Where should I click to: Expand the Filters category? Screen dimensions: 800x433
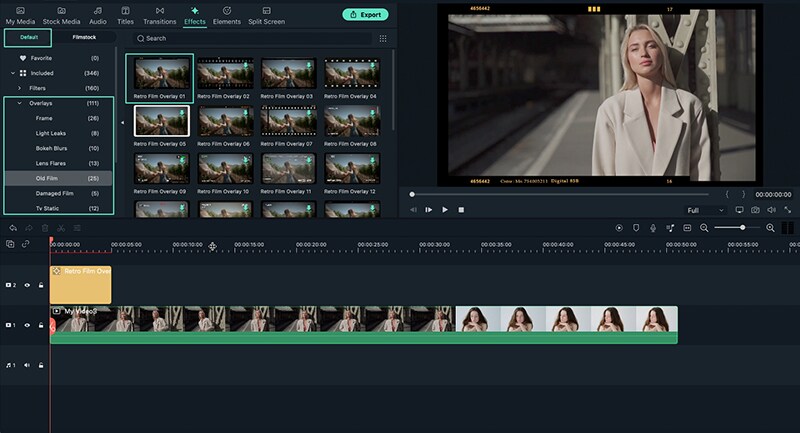coord(20,88)
